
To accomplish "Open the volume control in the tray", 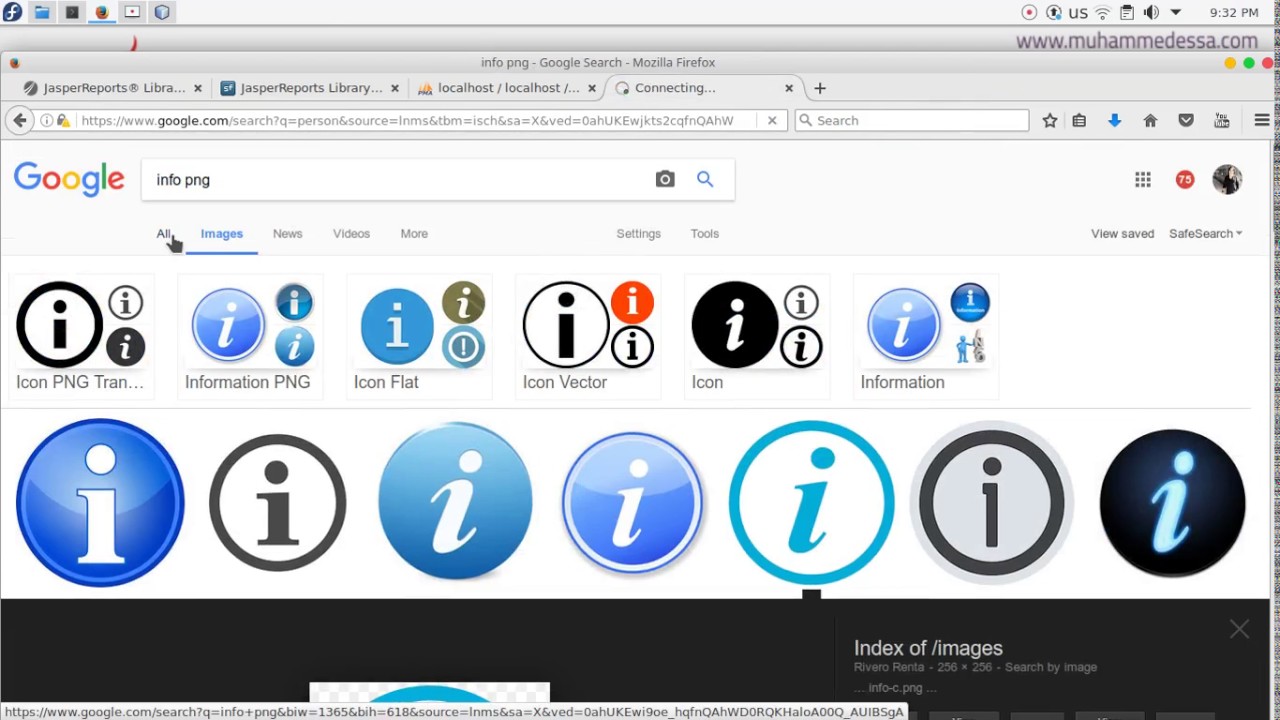I will click(x=1151, y=13).
